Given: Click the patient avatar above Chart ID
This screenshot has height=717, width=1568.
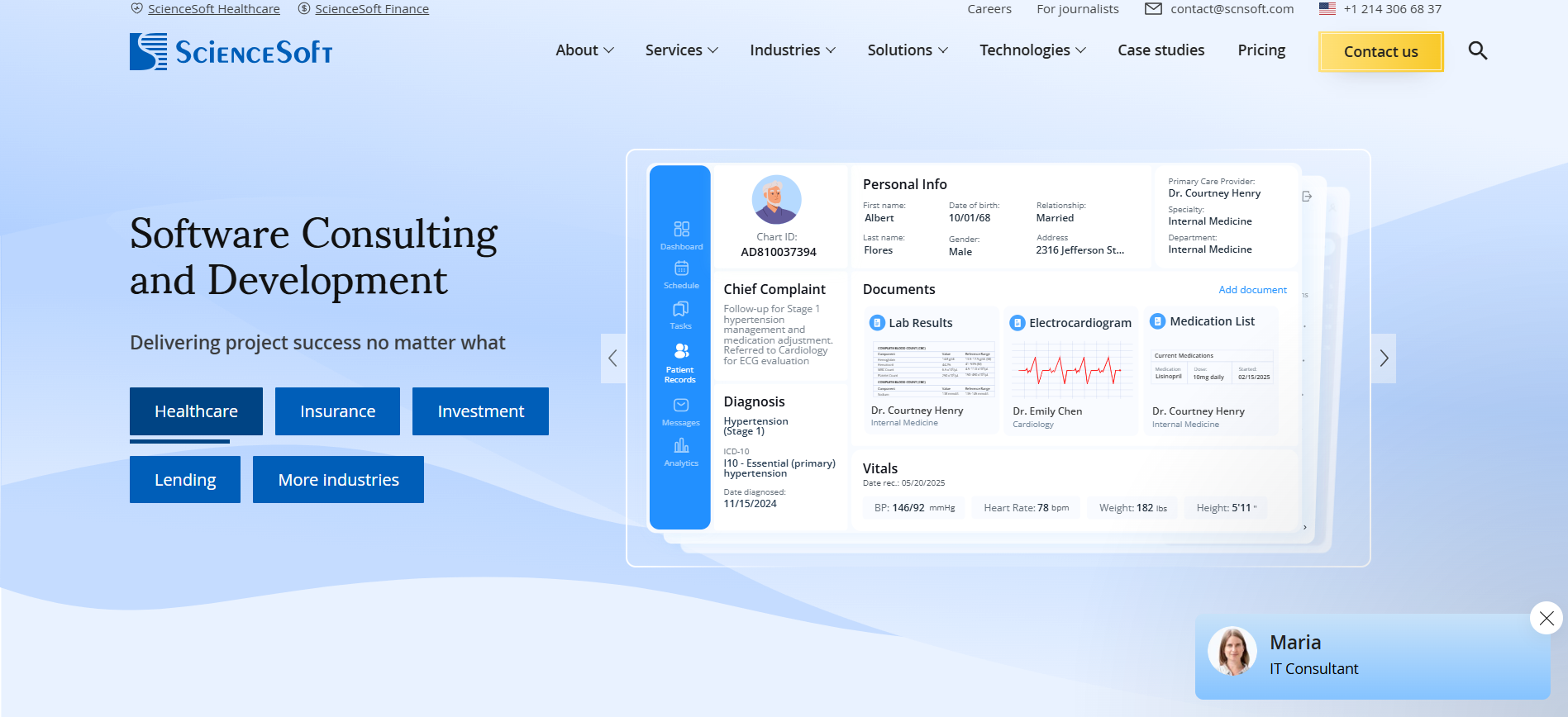Looking at the screenshot, I should point(776,200).
